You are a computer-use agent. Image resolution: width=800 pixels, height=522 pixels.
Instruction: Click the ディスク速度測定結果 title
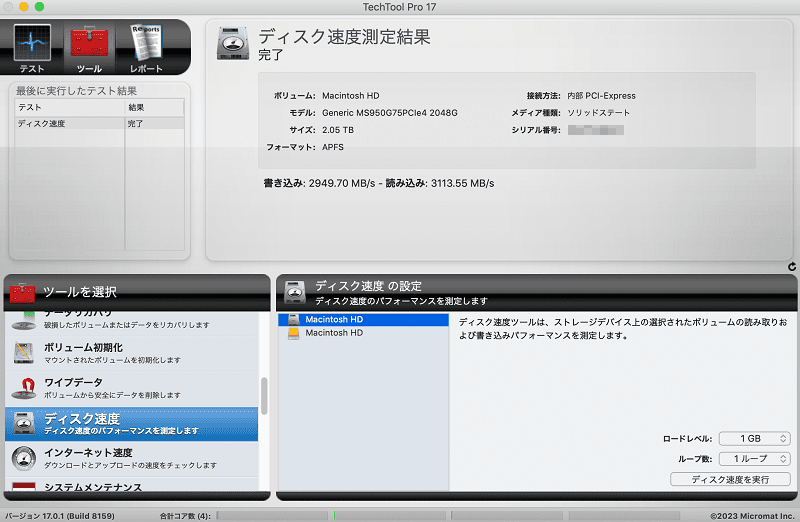[x=344, y=37]
